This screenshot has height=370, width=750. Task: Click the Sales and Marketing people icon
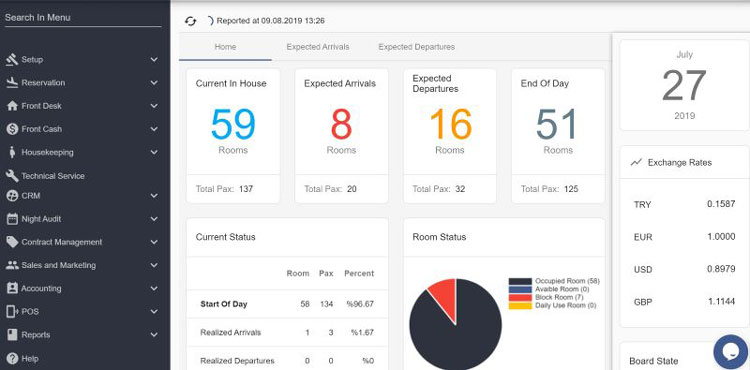[12, 265]
